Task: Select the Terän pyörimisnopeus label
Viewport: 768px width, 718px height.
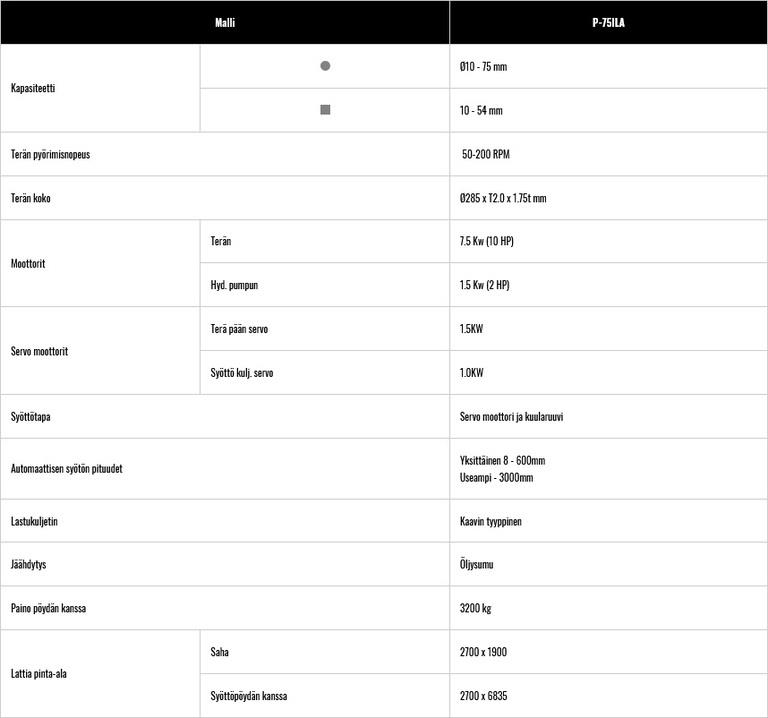Action: coord(50,154)
